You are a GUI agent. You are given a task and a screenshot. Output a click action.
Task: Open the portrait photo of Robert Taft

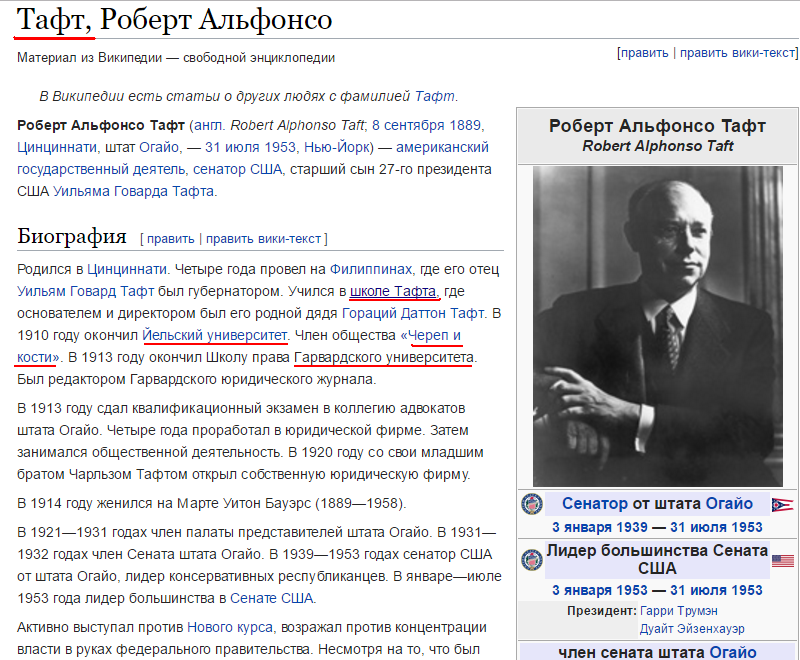(x=658, y=326)
